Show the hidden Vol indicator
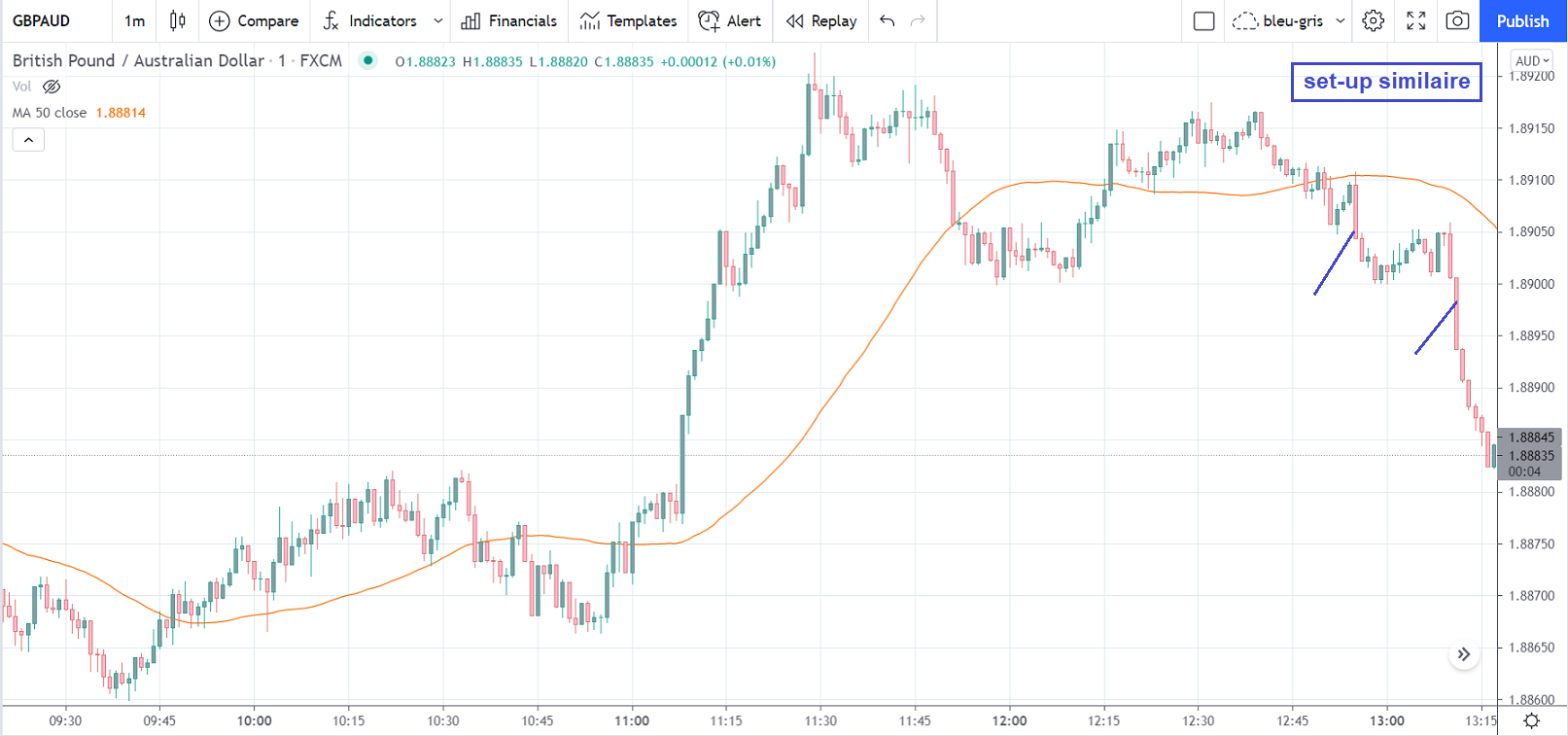This screenshot has height=736, width=1568. coord(52,87)
